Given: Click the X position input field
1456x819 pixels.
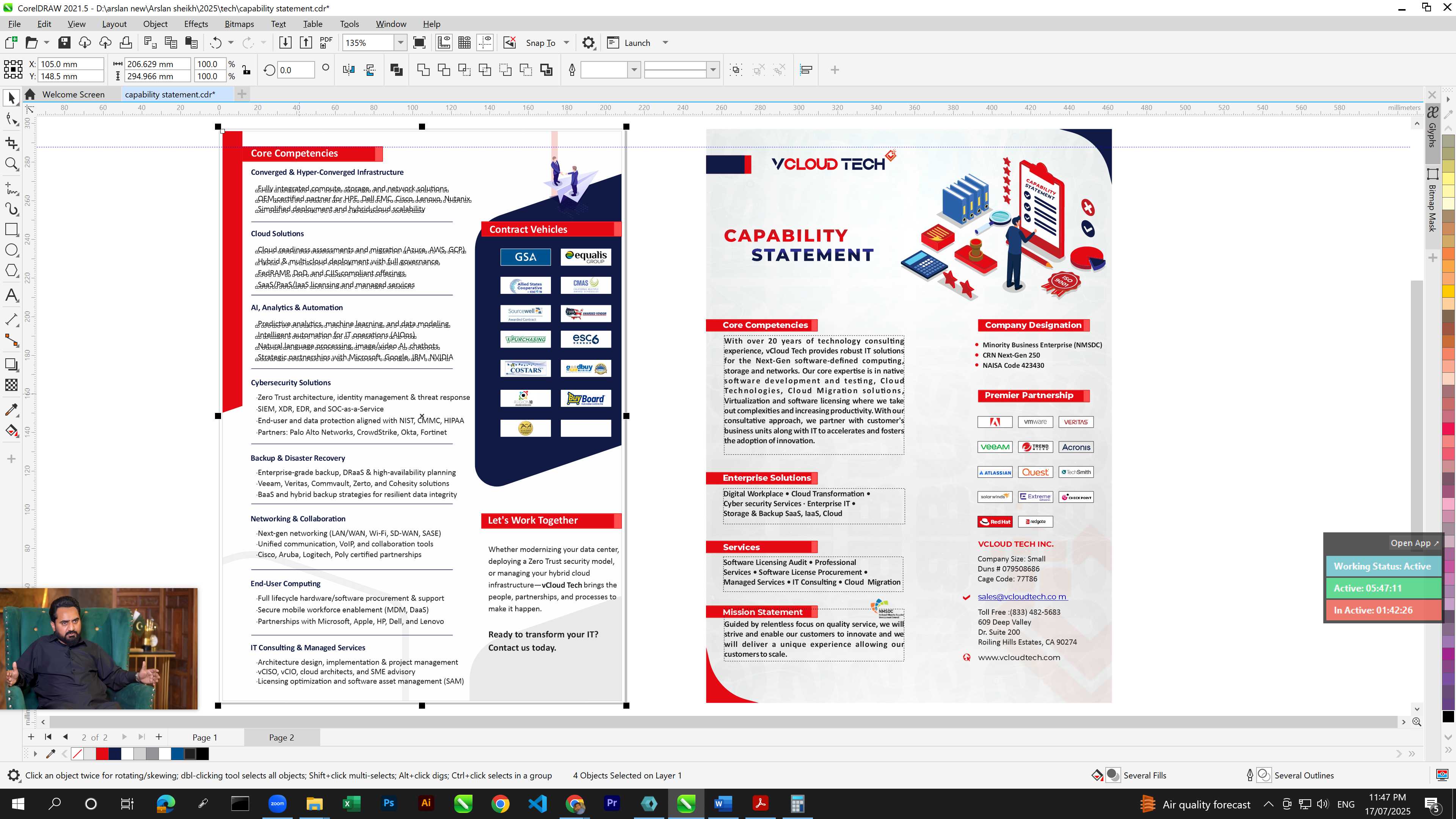Looking at the screenshot, I should click(x=71, y=64).
